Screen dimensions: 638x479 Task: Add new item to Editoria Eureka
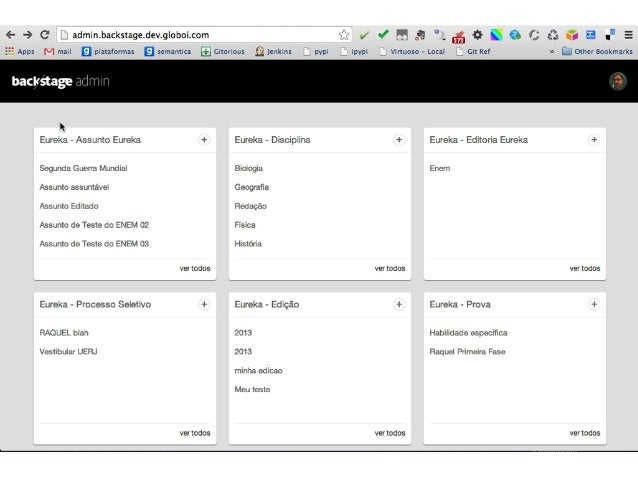point(594,140)
